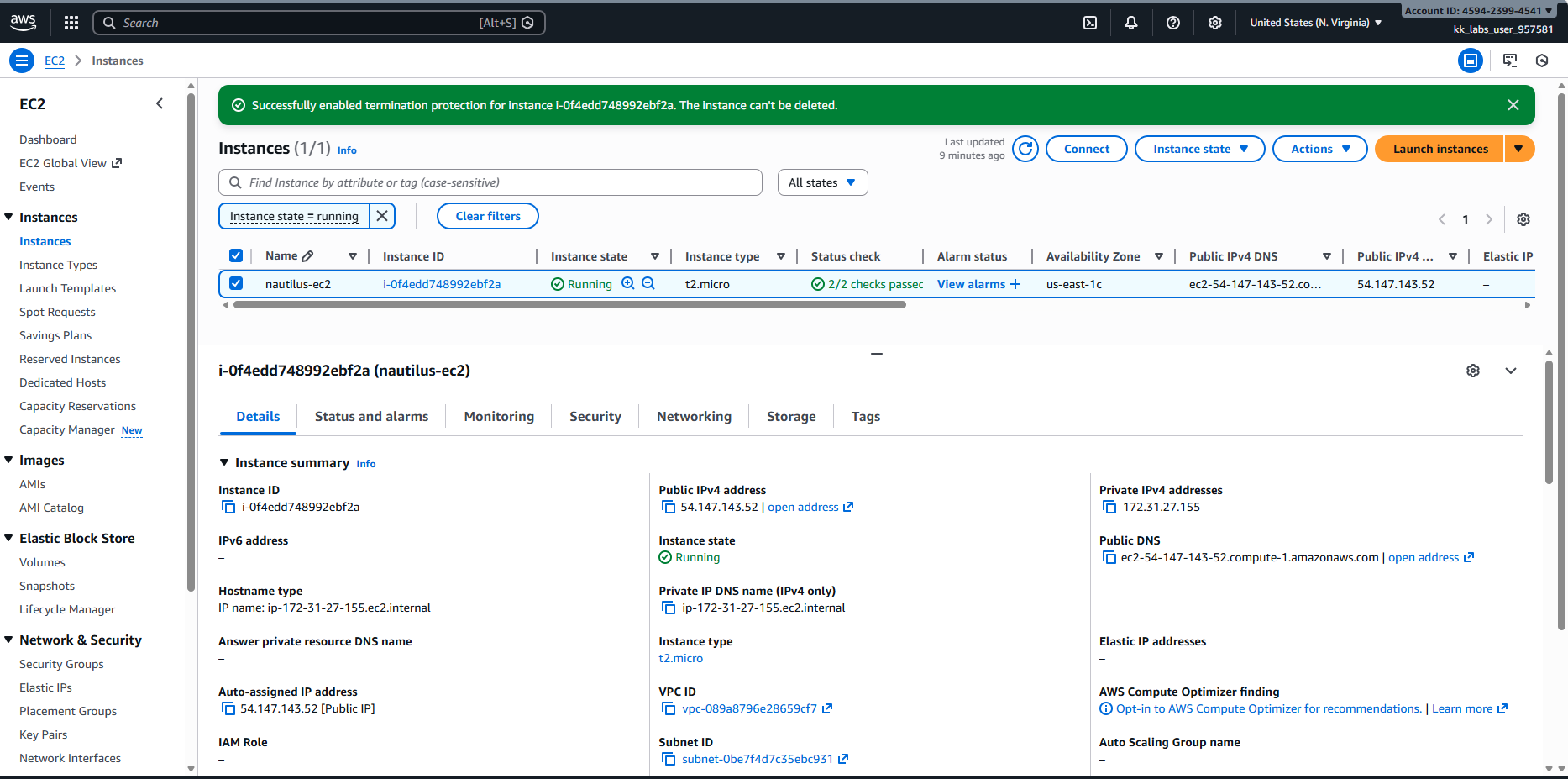1568x779 pixels.
Task: Open the Tags tab
Action: click(866, 416)
